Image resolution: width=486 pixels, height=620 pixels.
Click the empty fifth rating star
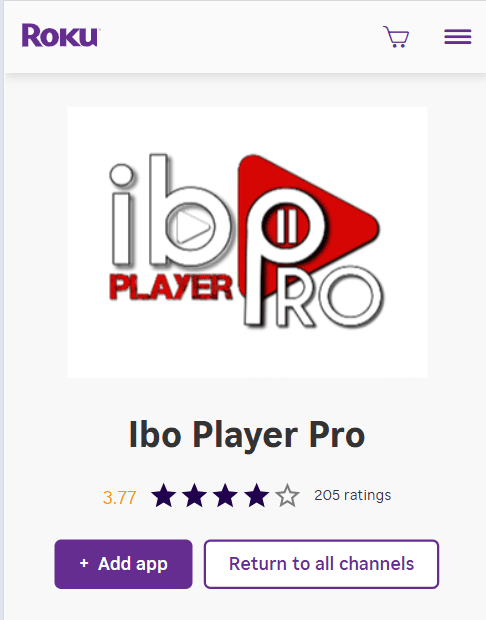pyautogui.click(x=287, y=495)
